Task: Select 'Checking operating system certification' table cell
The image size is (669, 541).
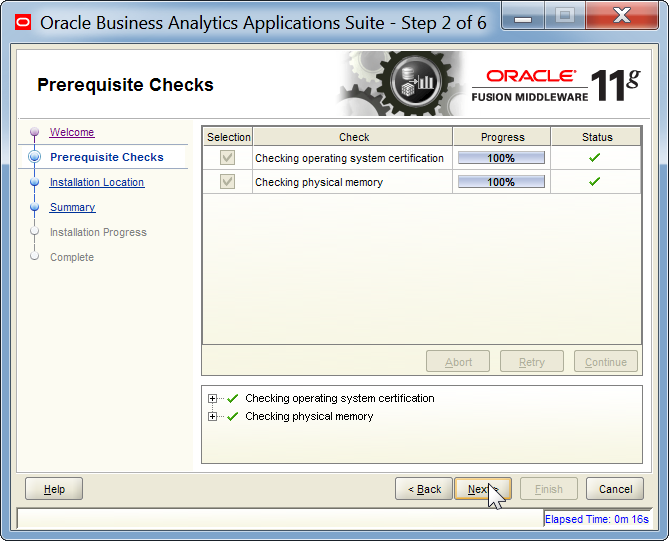Action: pyautogui.click(x=352, y=158)
